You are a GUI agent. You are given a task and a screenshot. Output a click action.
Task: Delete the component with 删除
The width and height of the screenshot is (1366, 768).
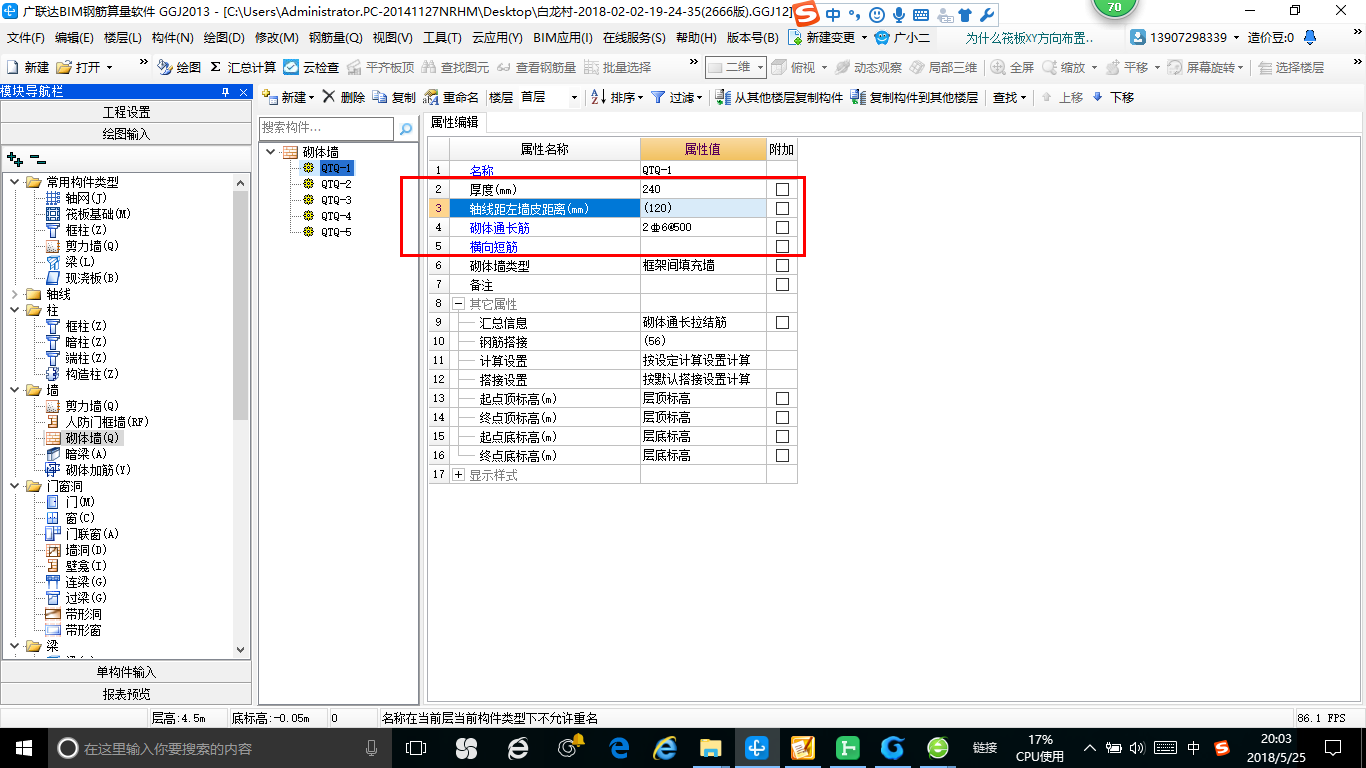point(343,97)
